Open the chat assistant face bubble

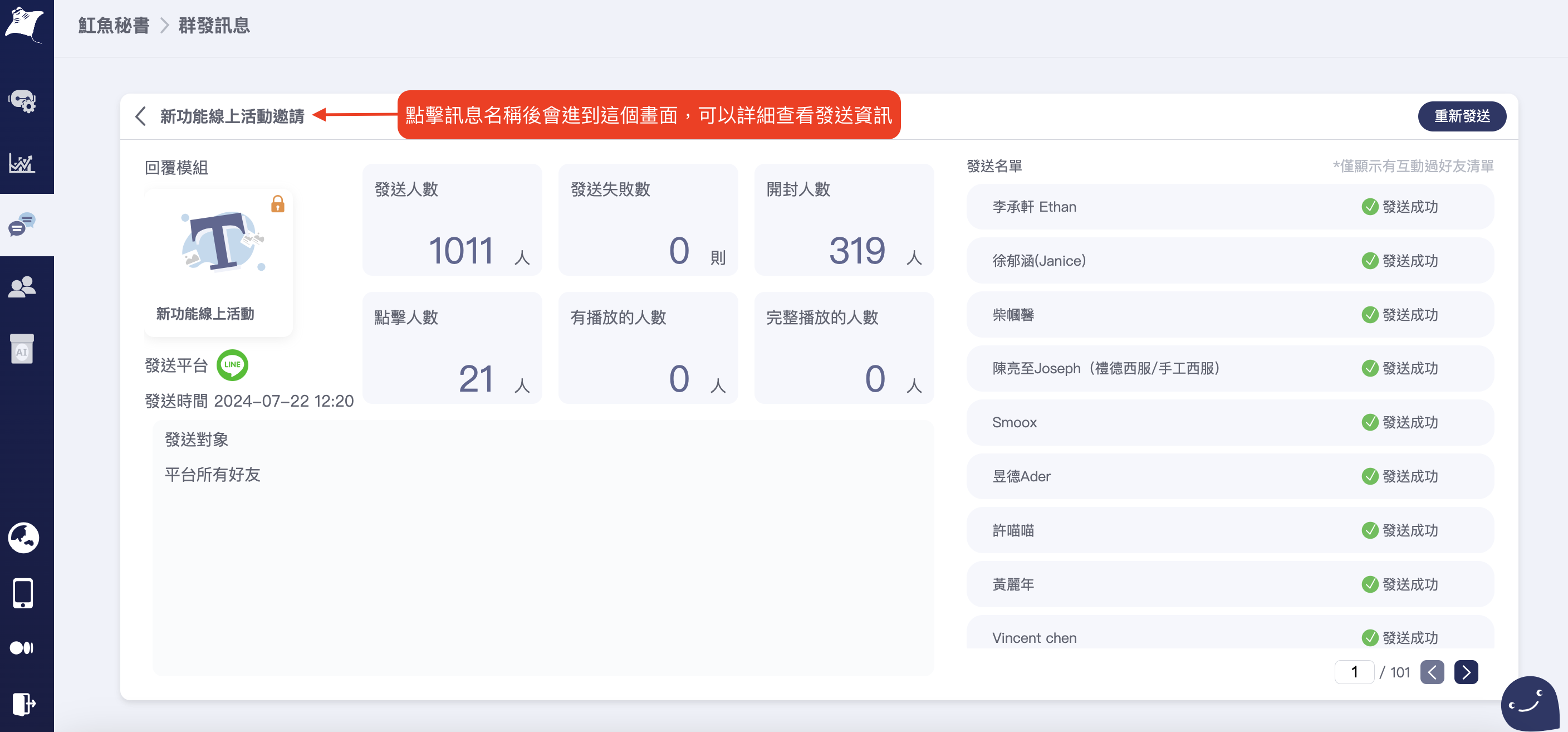[x=1529, y=703]
